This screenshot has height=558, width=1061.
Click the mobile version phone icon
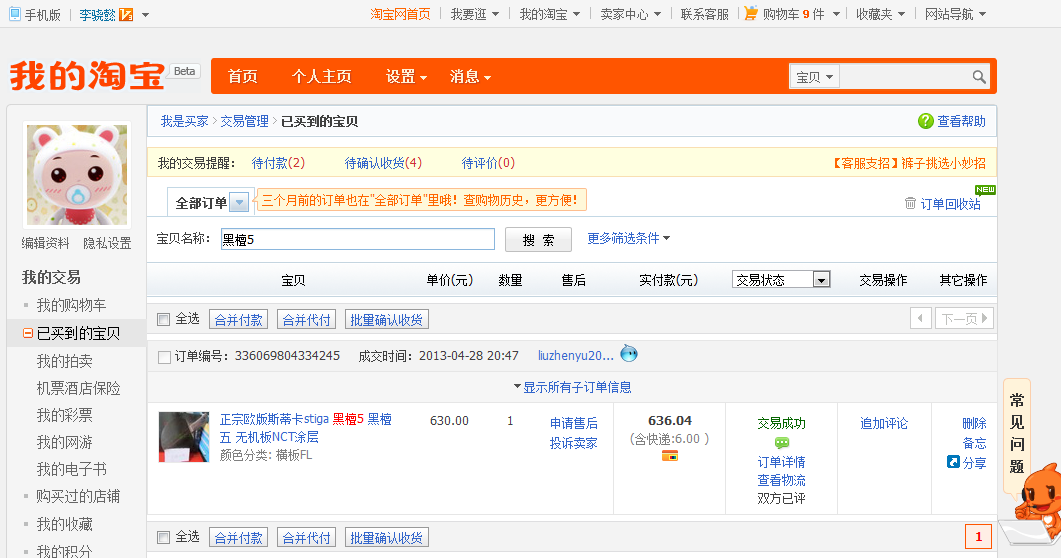(15, 14)
